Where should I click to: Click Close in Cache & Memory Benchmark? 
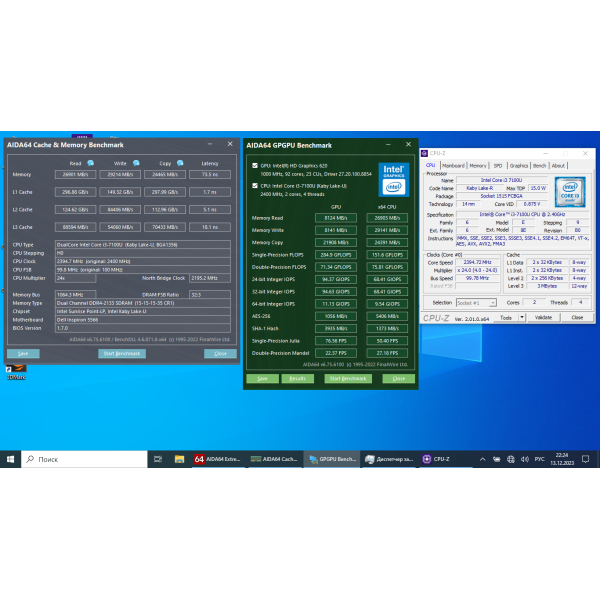tap(220, 354)
